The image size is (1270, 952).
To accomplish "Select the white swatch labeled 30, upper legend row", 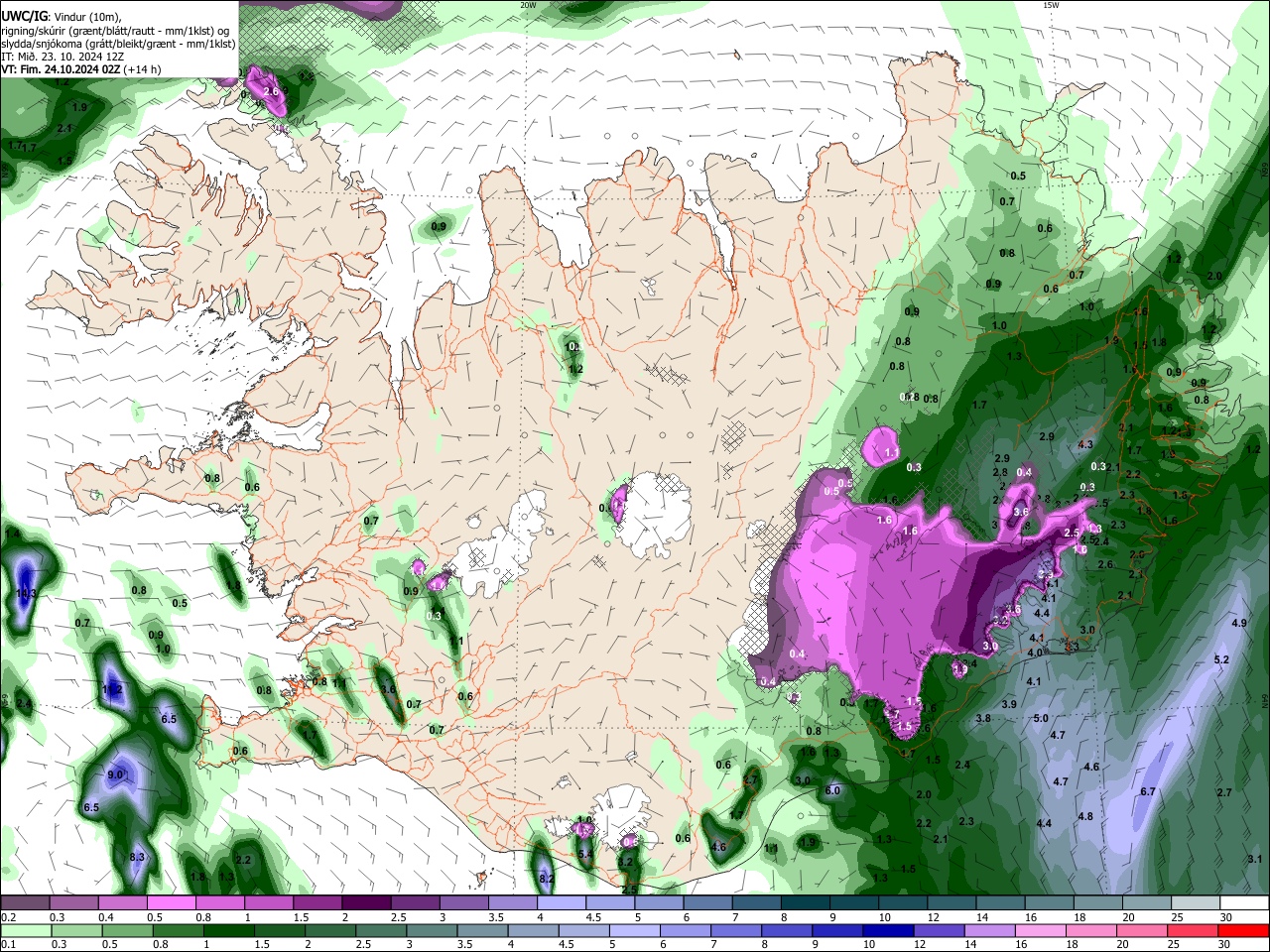I will (1243, 903).
